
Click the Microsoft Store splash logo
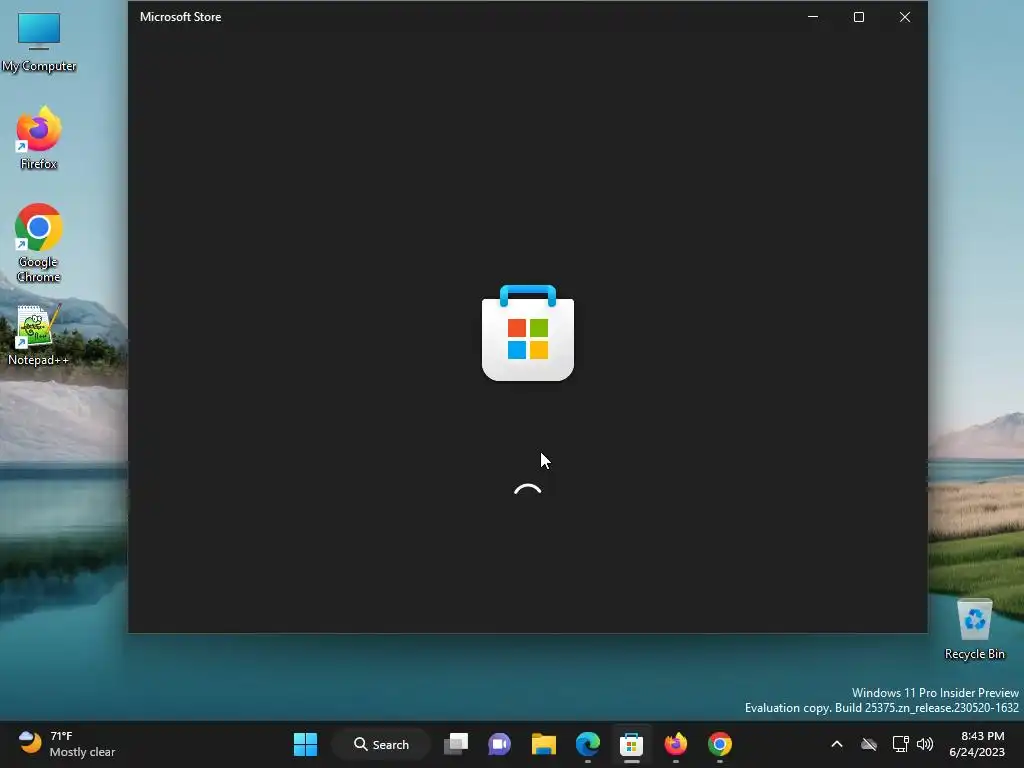tap(528, 333)
